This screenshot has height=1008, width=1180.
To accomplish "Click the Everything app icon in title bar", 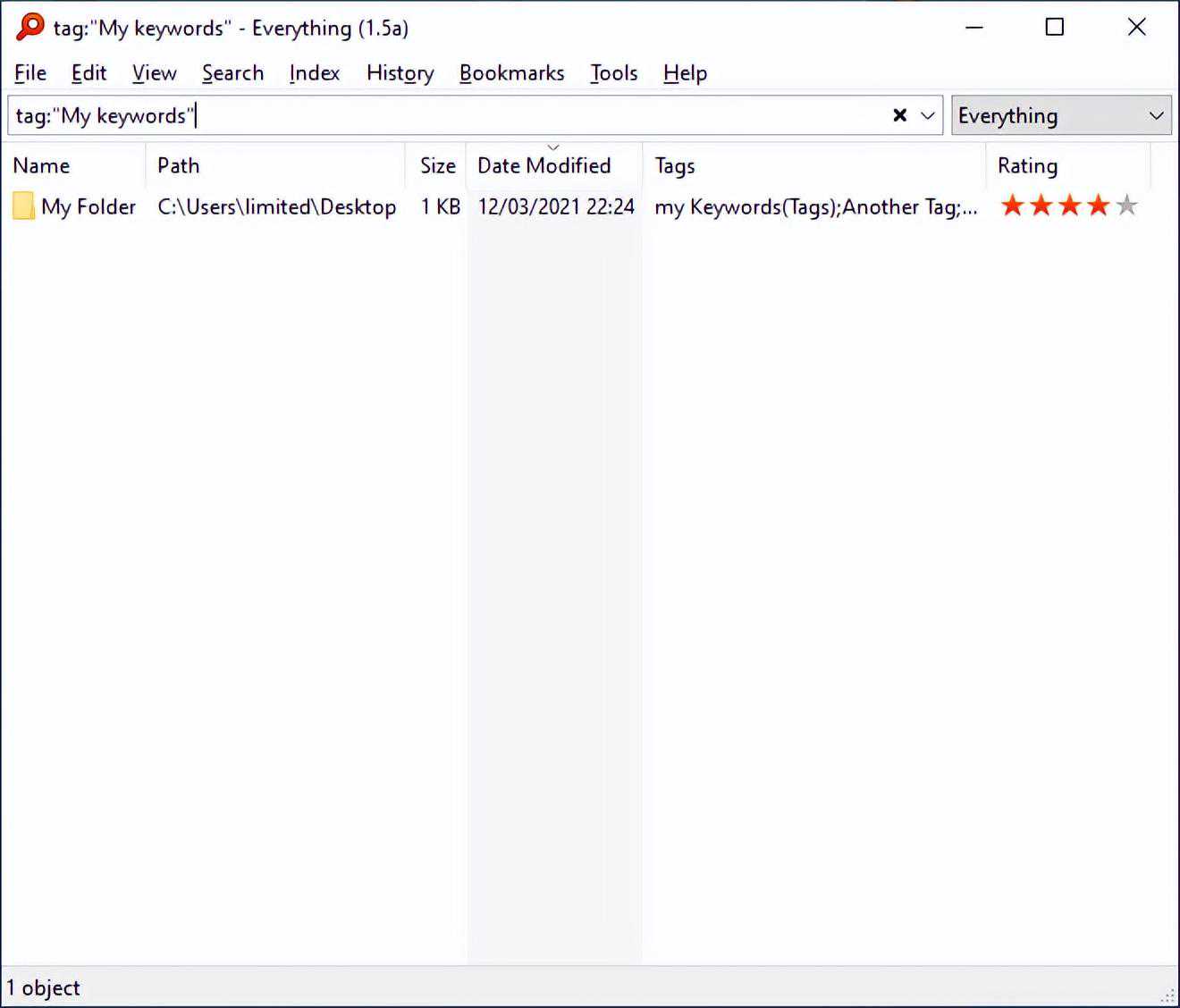I will 29,27.
